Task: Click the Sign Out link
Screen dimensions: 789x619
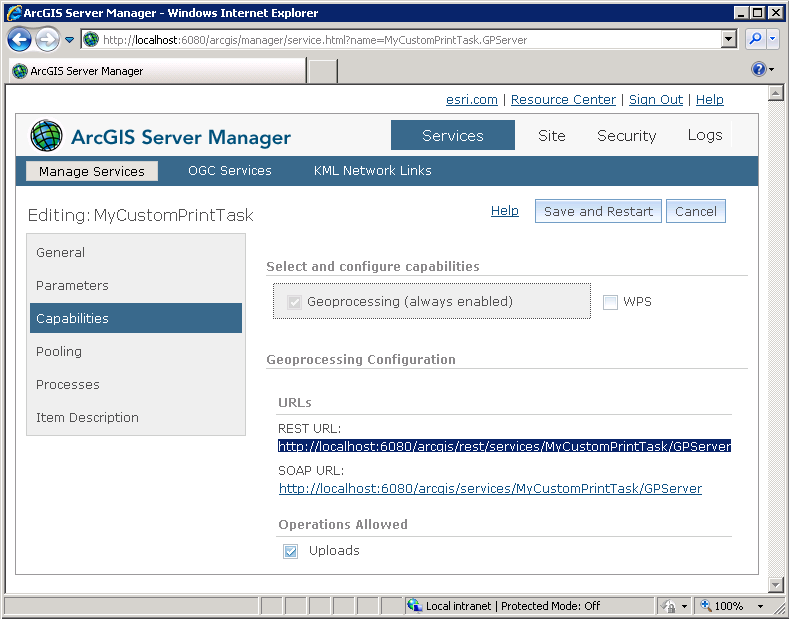Action: click(656, 100)
